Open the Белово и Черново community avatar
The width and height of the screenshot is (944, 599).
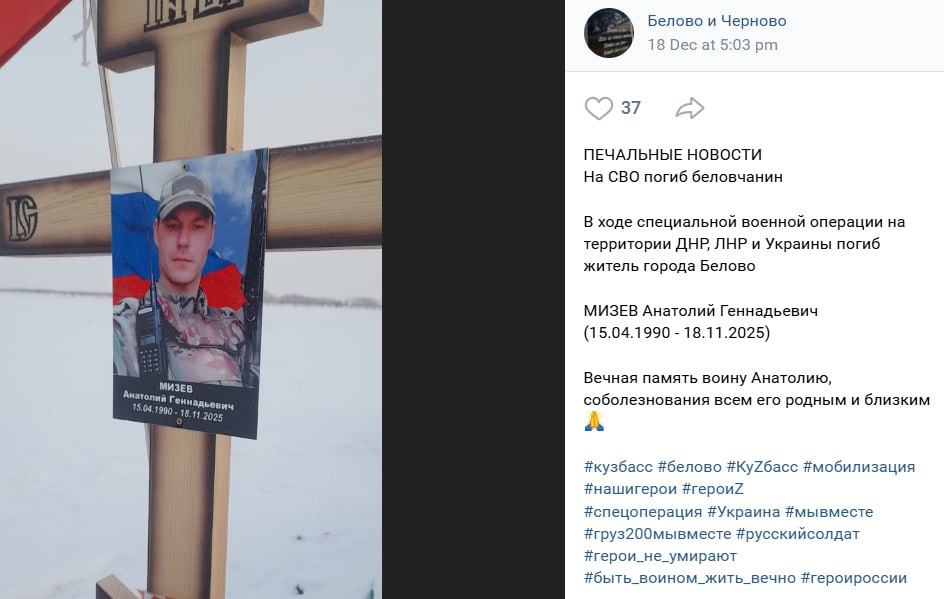609,33
